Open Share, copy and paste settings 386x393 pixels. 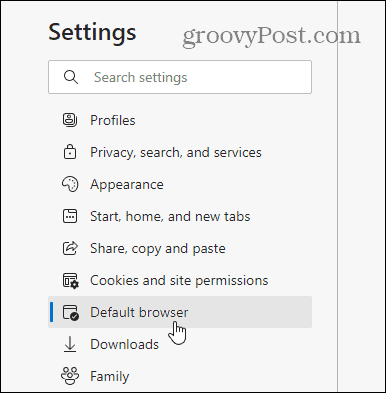(x=180, y=248)
